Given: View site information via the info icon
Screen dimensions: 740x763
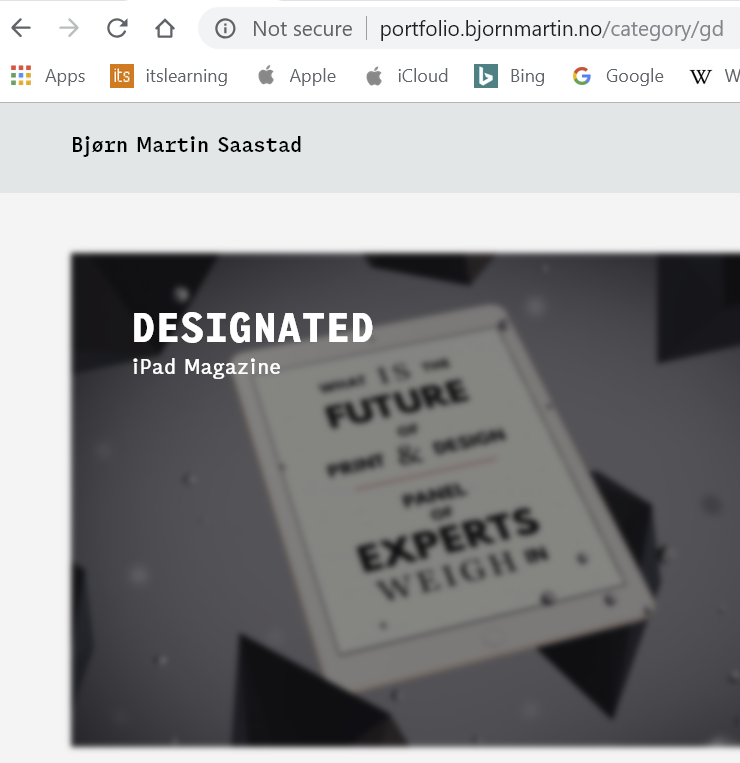Looking at the screenshot, I should [x=226, y=29].
